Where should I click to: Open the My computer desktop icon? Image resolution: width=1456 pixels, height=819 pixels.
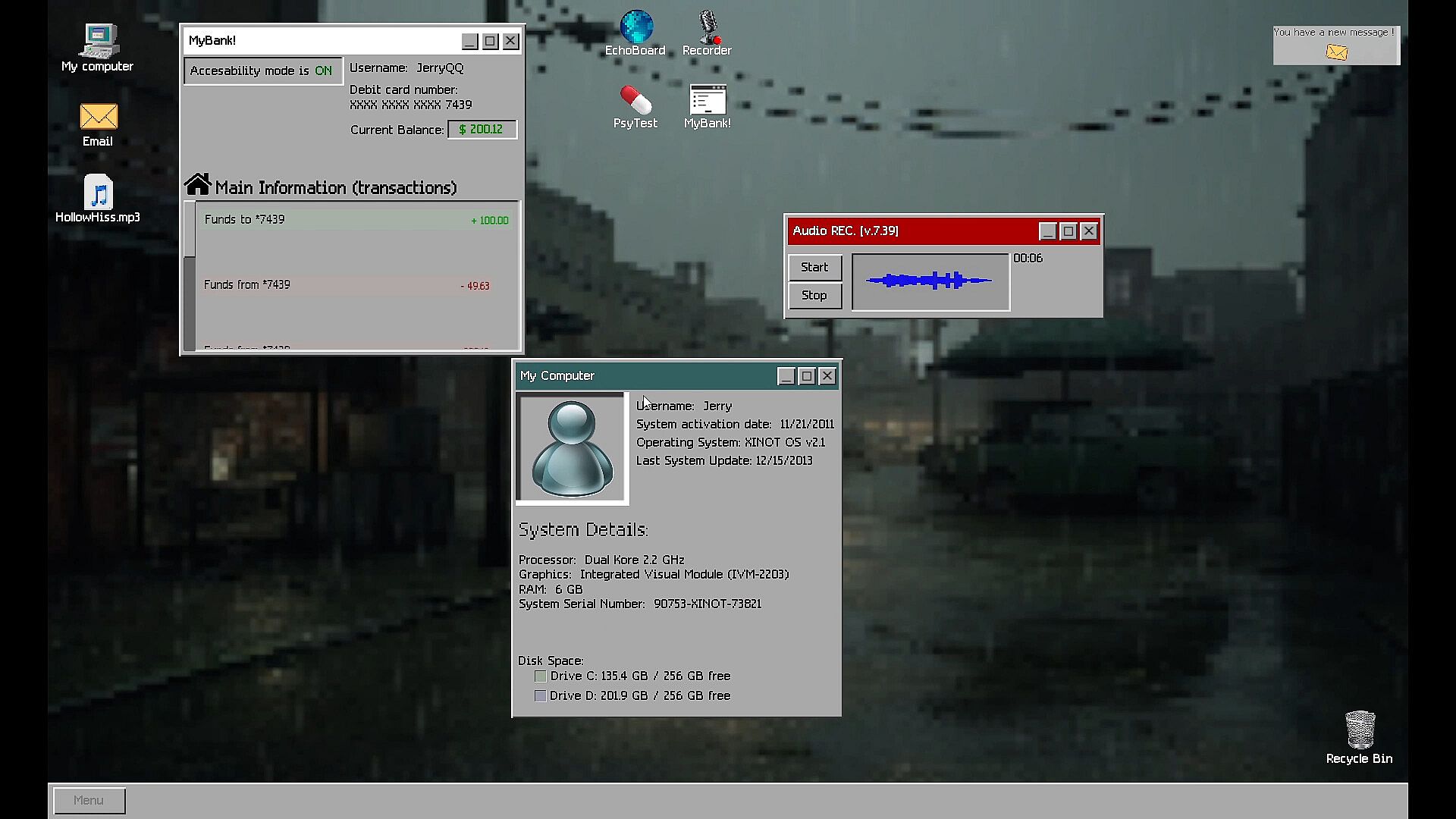tap(99, 42)
